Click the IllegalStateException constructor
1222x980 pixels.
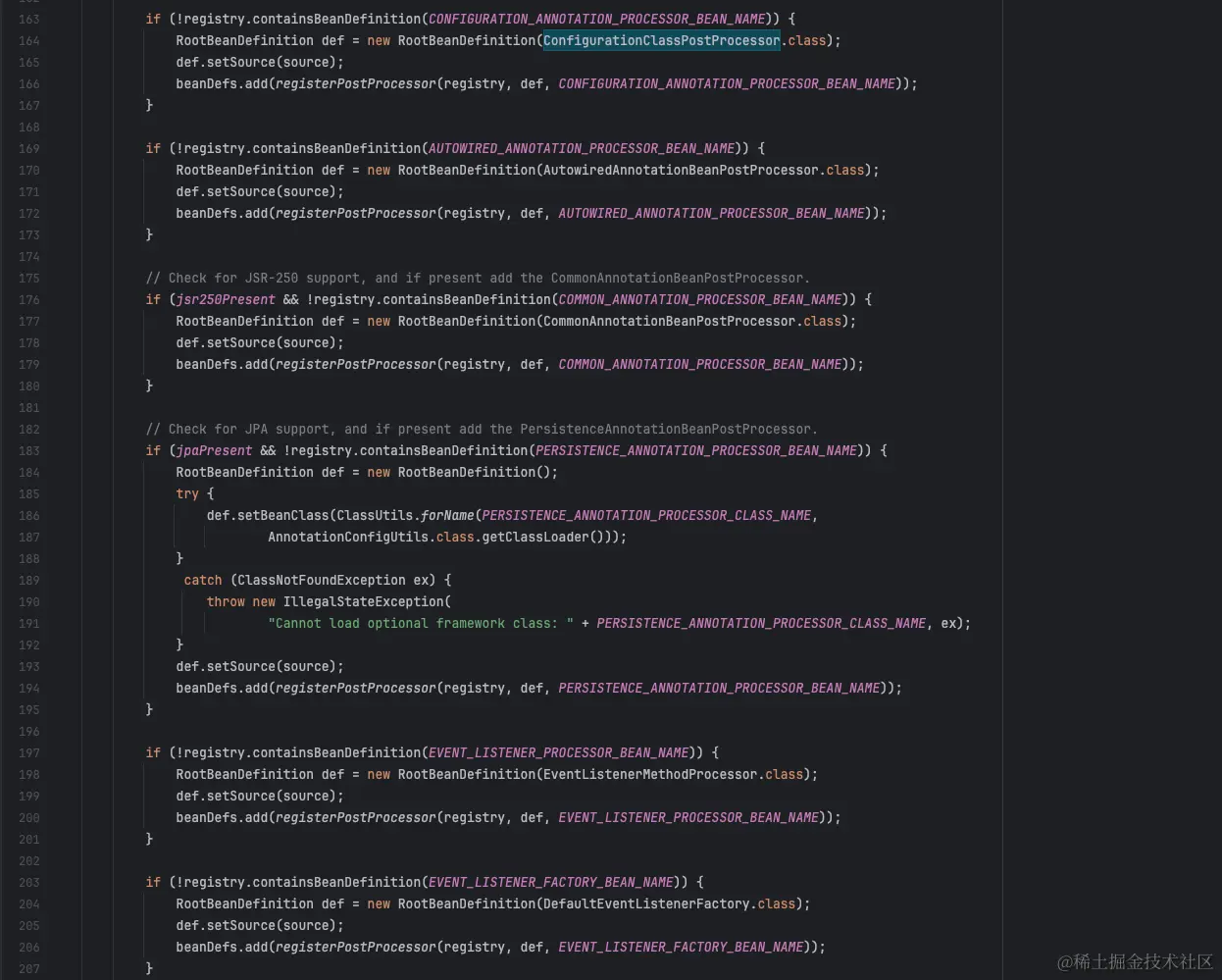pos(363,601)
